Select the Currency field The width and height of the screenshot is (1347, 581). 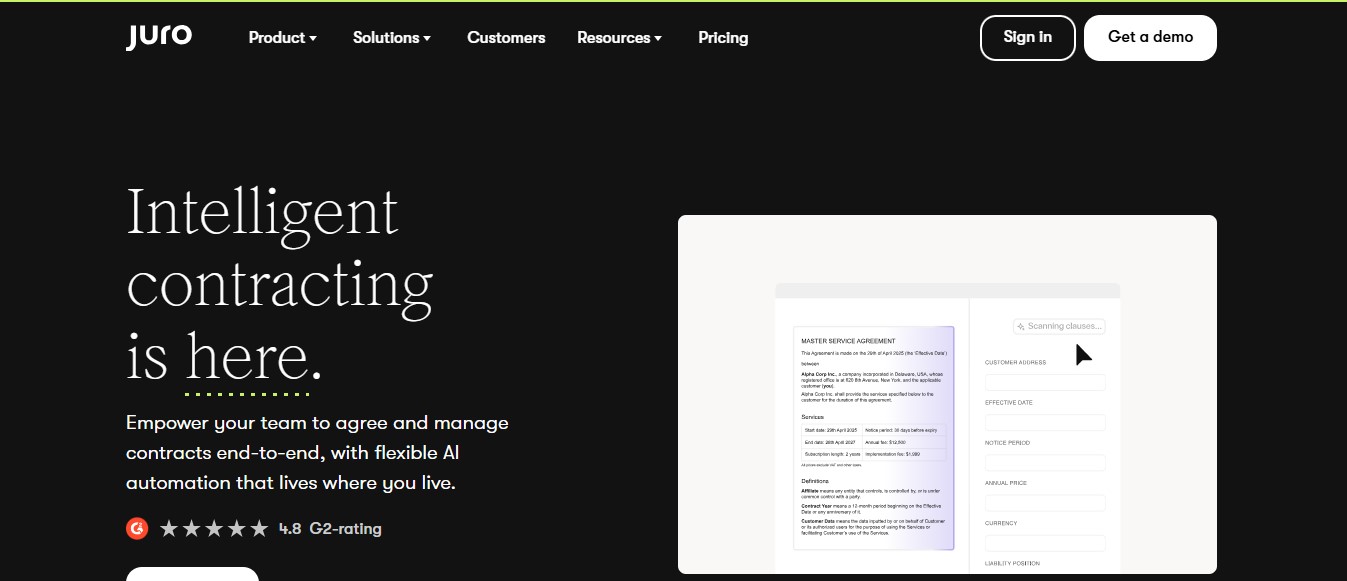pyautogui.click(x=1045, y=543)
